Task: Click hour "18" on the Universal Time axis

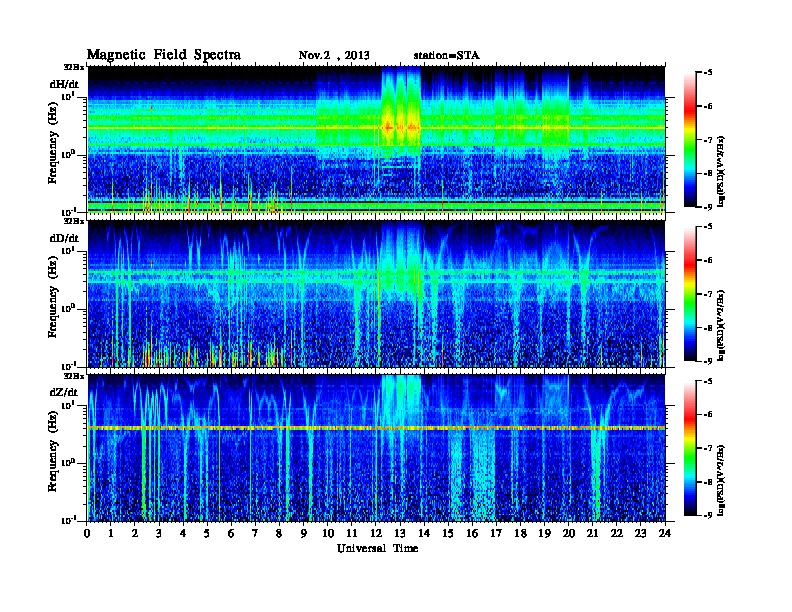Action: tap(520, 533)
